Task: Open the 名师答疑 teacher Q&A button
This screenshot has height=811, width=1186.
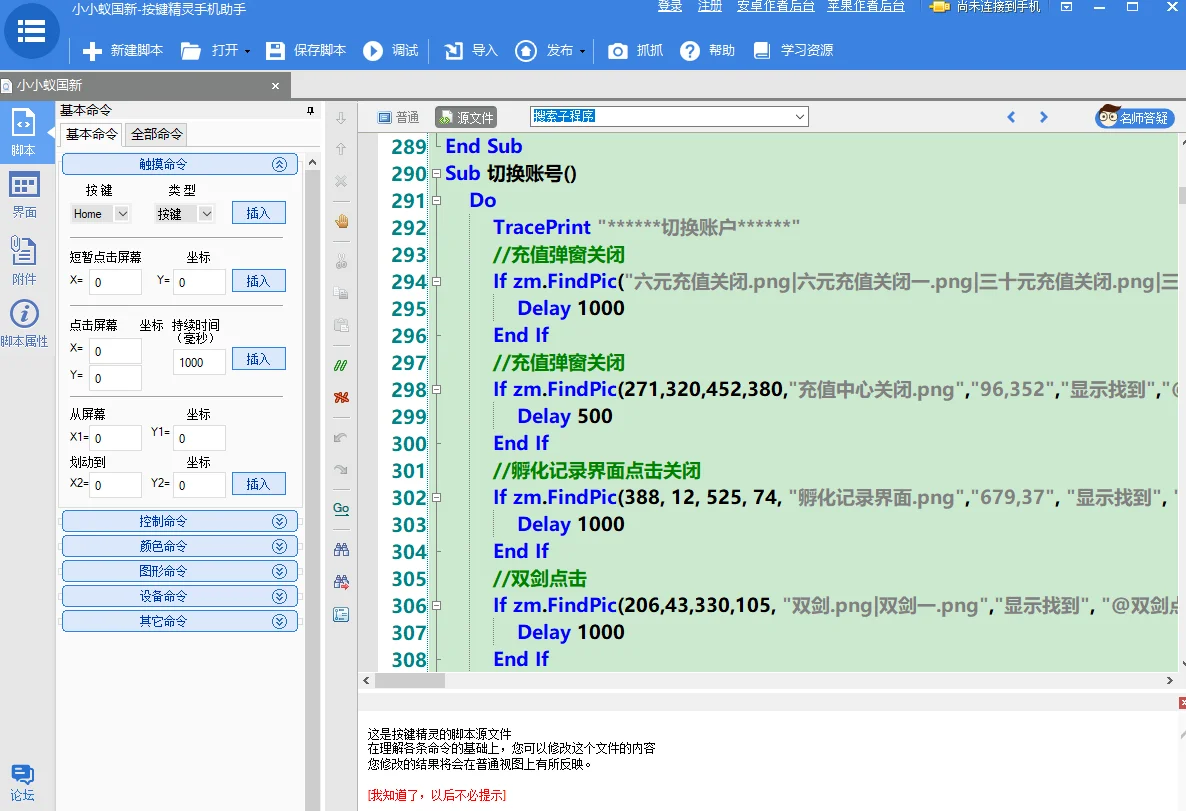Action: tap(1135, 117)
